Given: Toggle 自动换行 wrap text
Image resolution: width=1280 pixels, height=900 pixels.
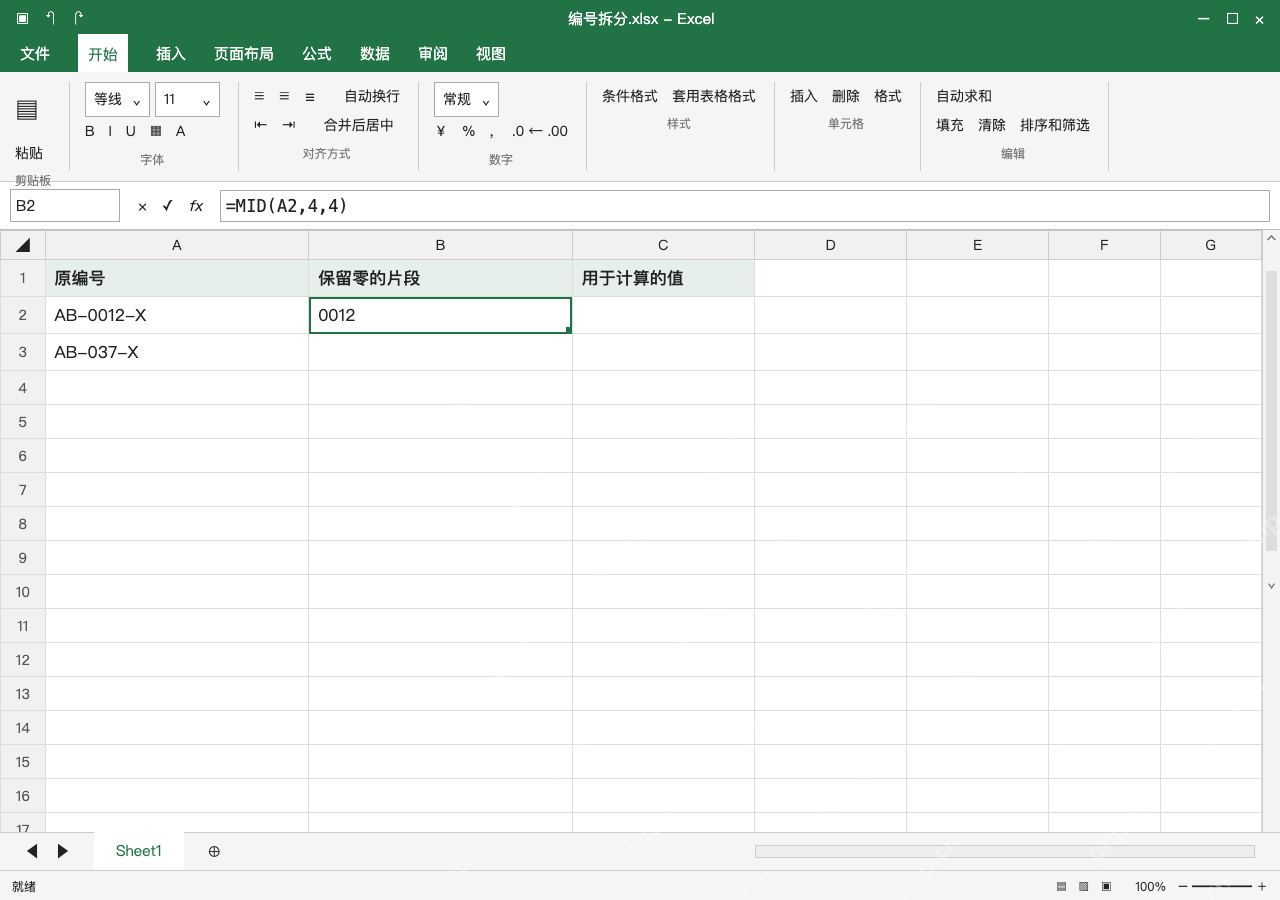Looking at the screenshot, I should pos(372,96).
